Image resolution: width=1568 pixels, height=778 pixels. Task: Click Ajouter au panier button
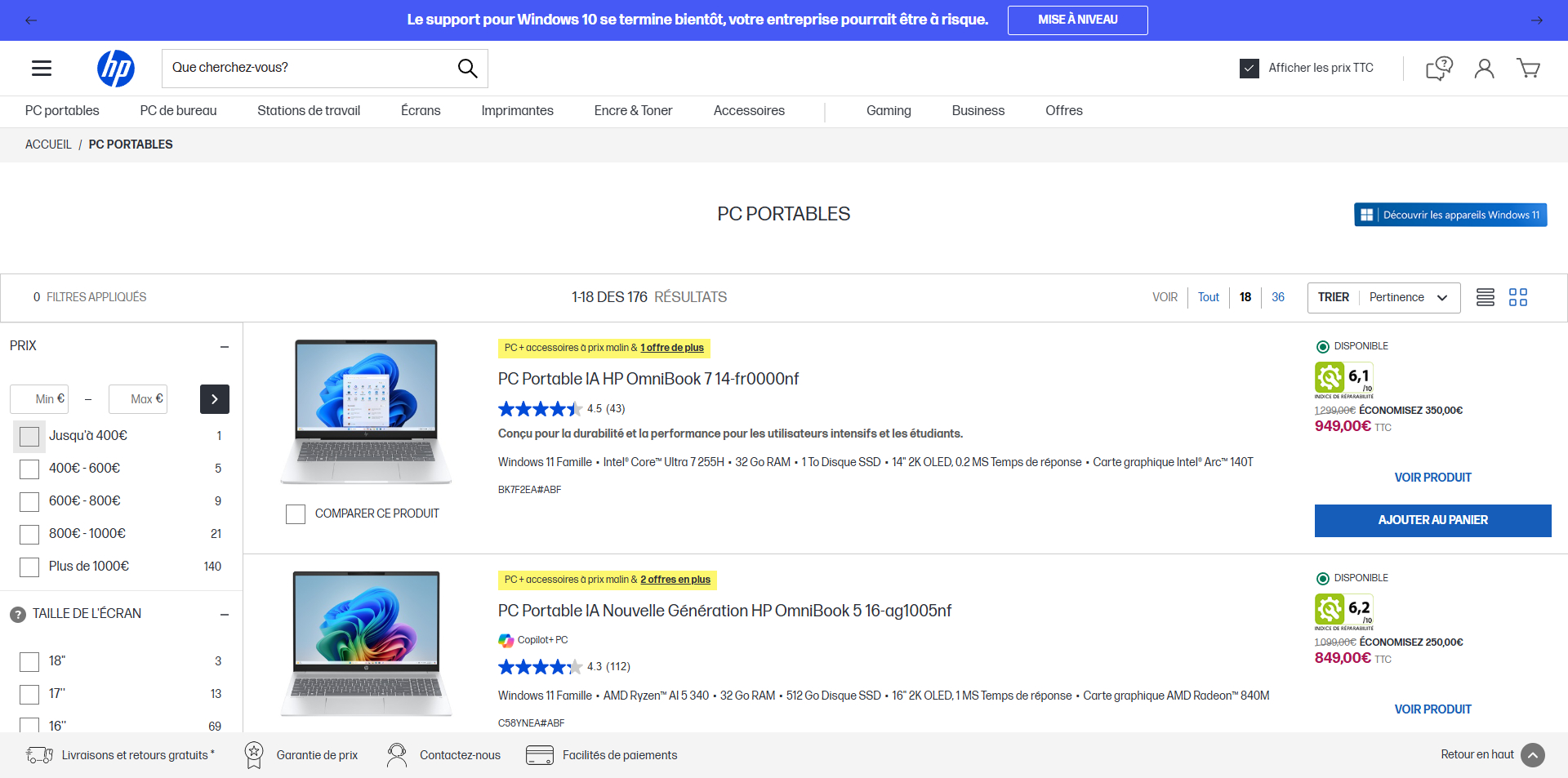1432,520
